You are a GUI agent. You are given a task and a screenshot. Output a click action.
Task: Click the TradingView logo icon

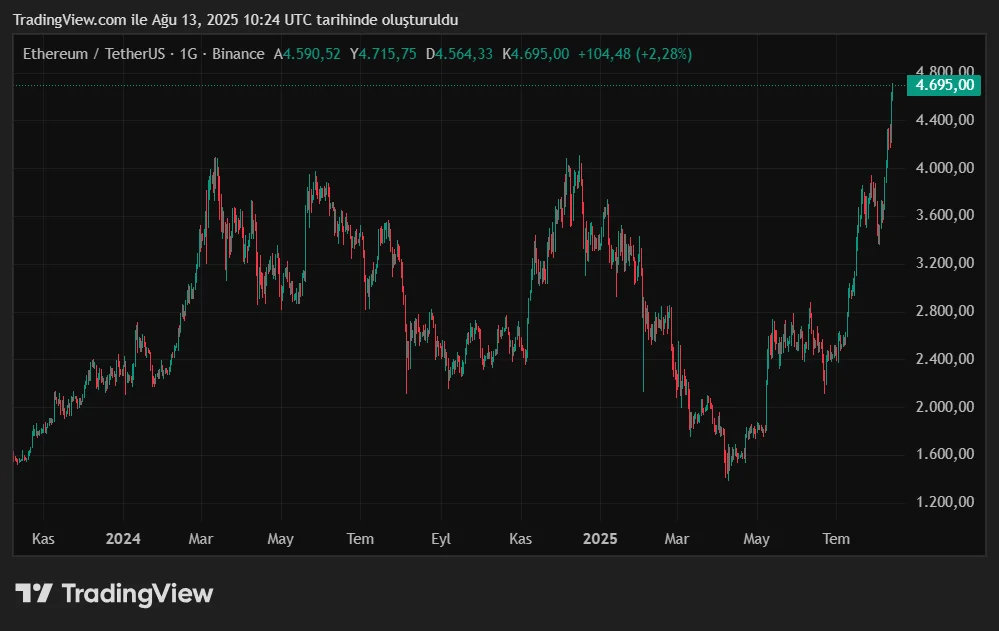pyautogui.click(x=34, y=593)
